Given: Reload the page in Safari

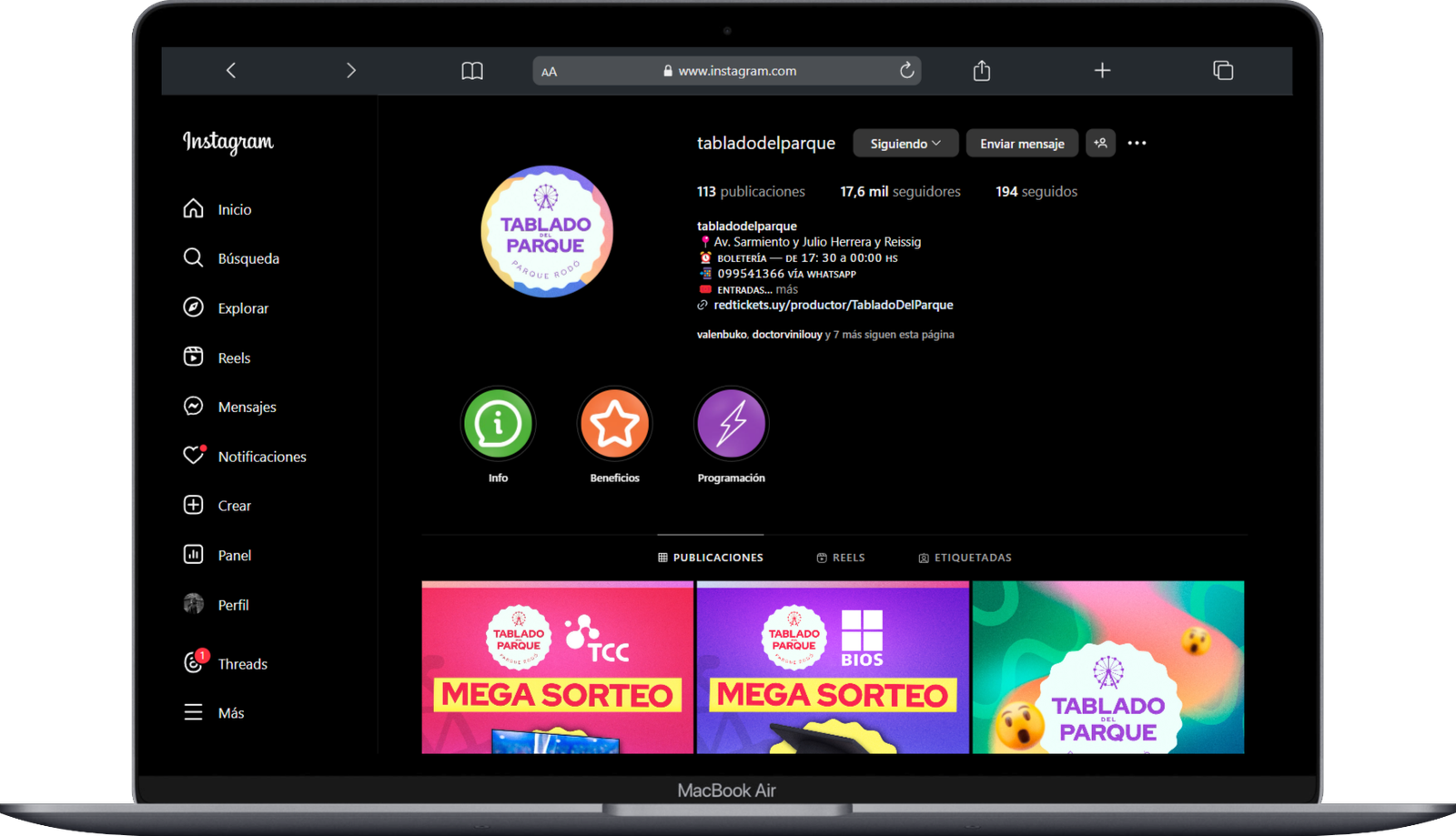Looking at the screenshot, I should (x=906, y=71).
